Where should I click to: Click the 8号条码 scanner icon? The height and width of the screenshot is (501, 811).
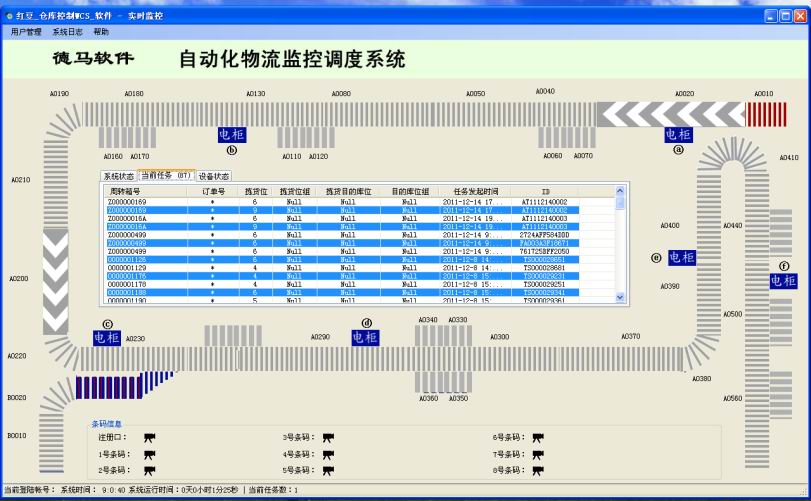pos(538,469)
